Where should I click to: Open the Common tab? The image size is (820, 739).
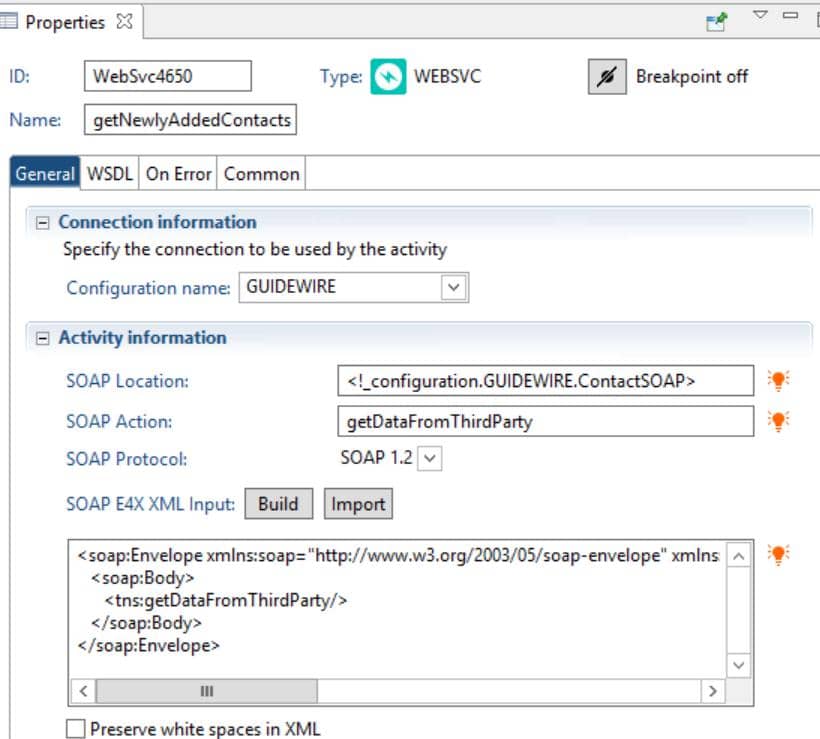click(x=261, y=173)
